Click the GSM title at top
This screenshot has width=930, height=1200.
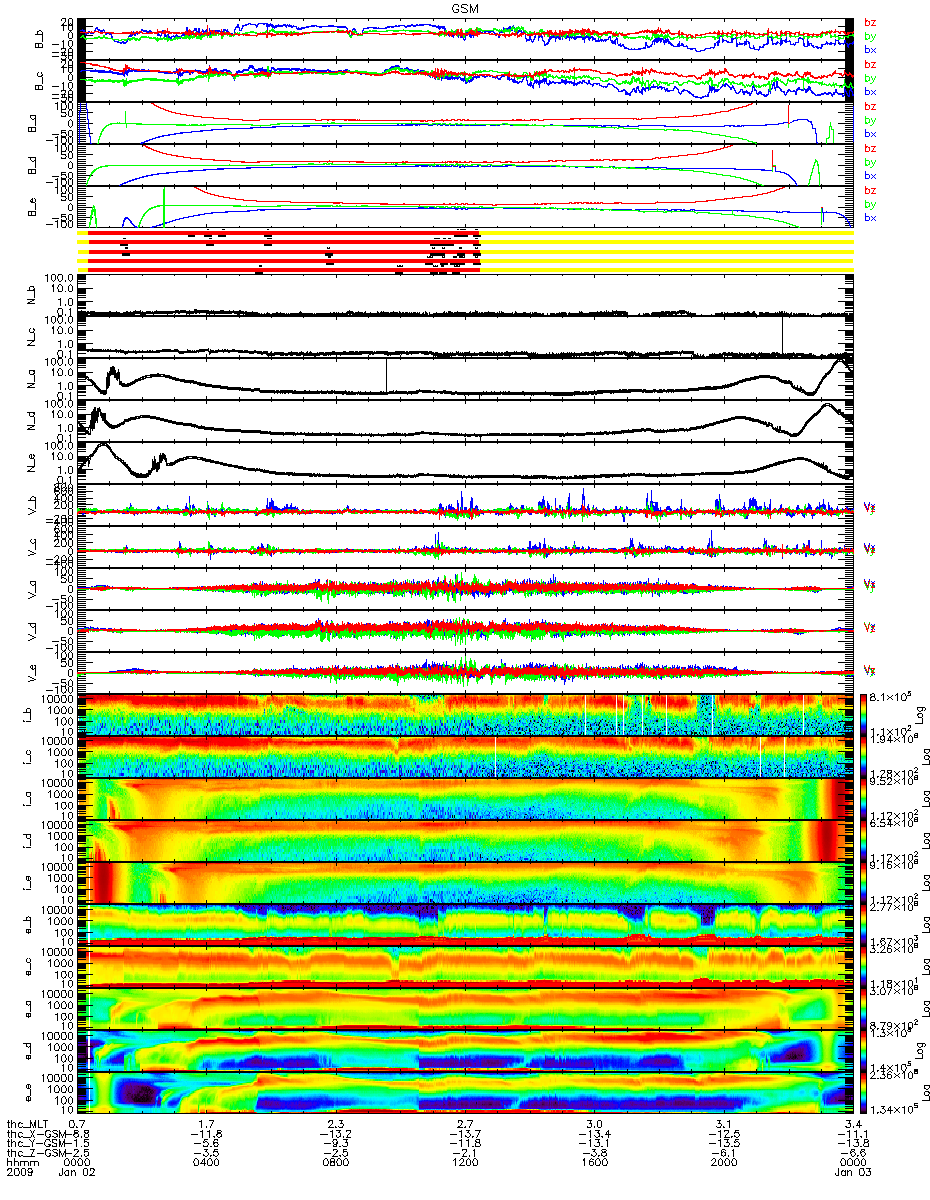(464, 8)
